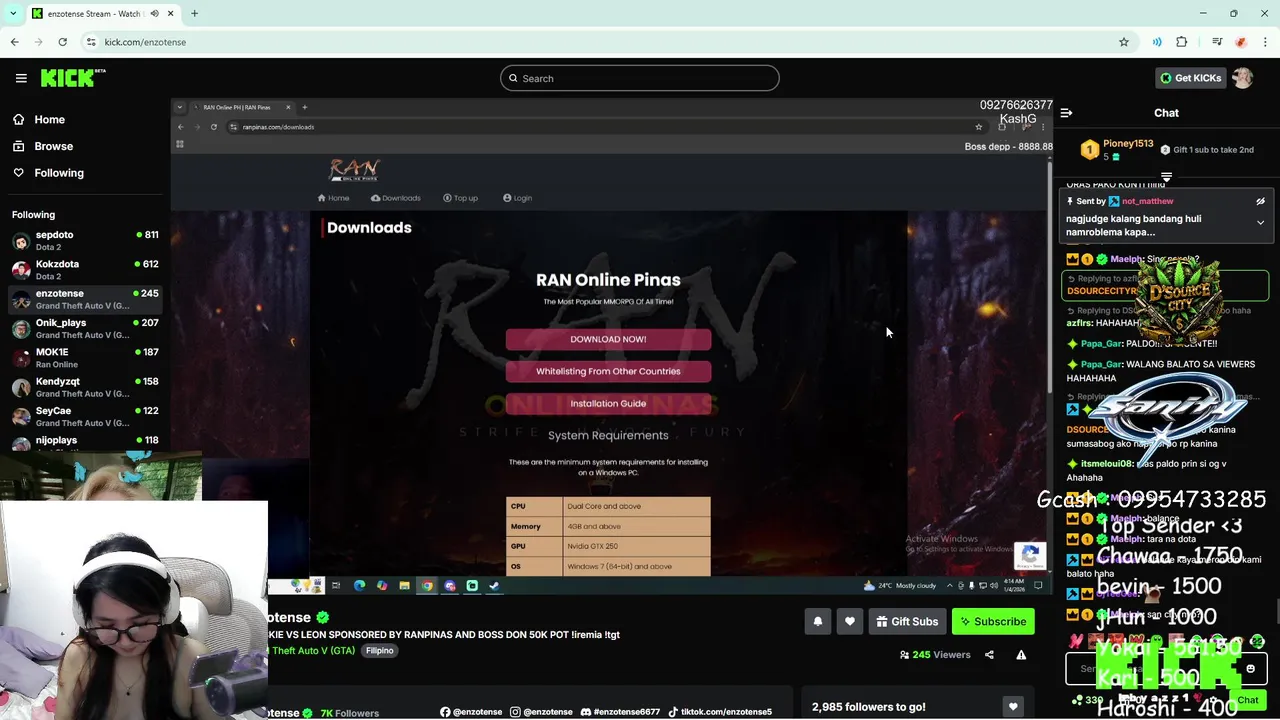
Task: Expand the pinned message chevron
Action: [x=1260, y=222]
